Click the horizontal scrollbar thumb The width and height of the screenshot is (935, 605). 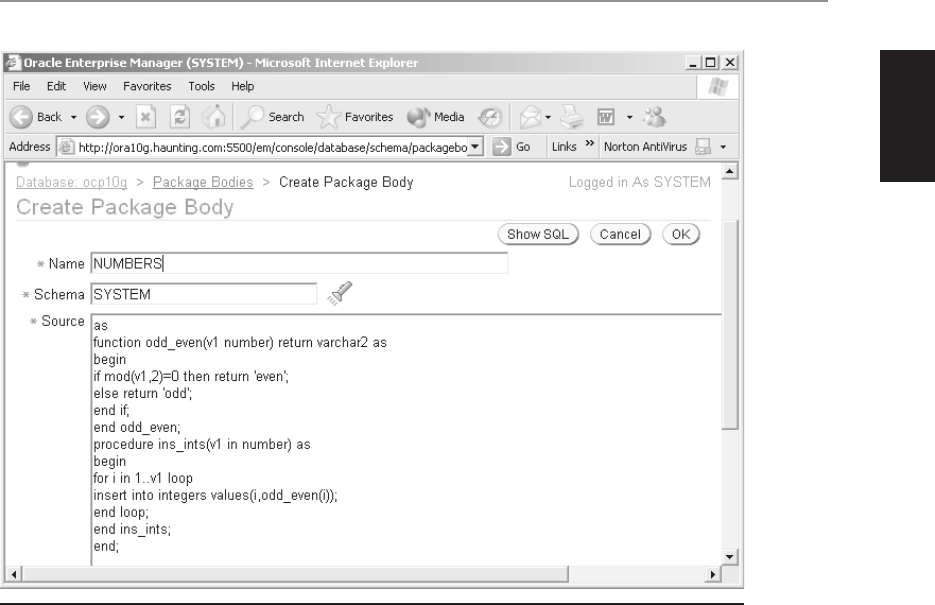(x=296, y=575)
